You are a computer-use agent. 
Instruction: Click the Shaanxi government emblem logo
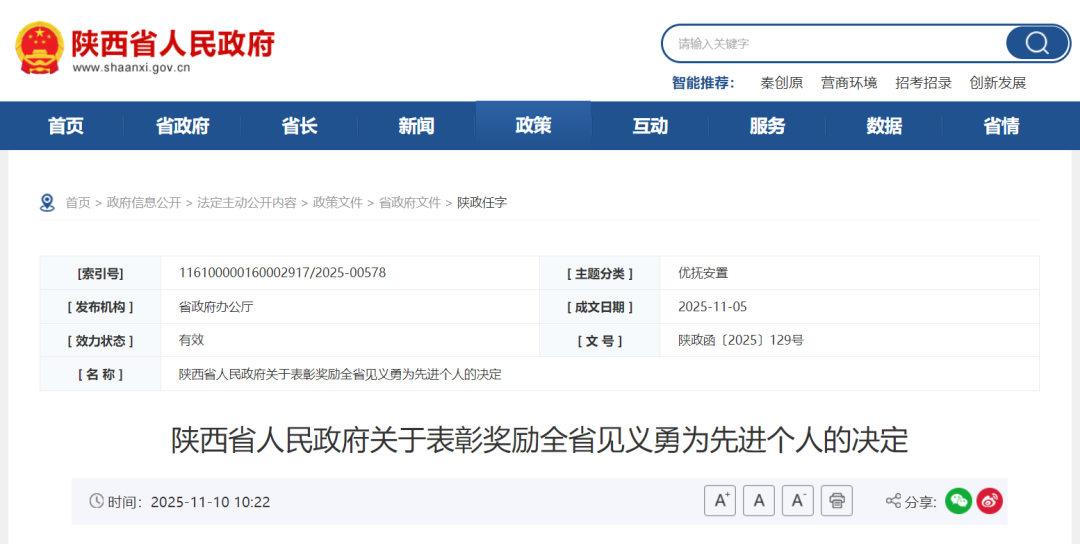click(40, 47)
